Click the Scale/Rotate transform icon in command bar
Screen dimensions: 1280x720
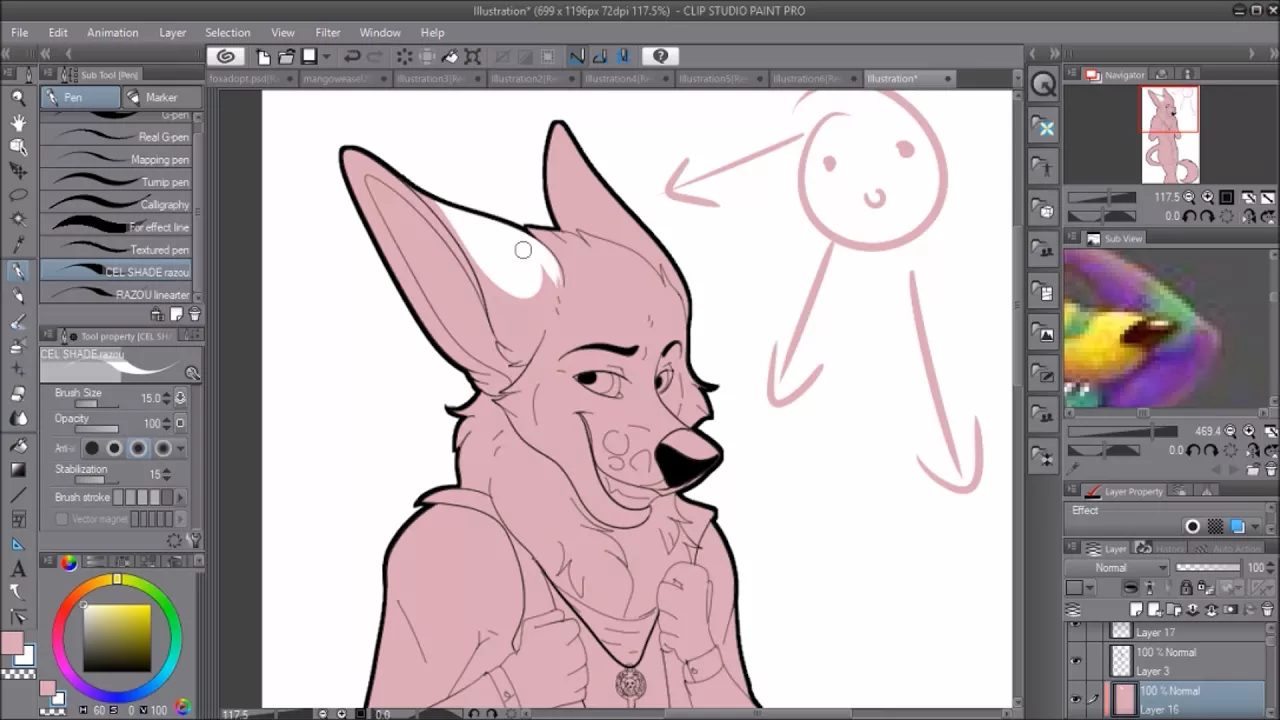click(473, 57)
